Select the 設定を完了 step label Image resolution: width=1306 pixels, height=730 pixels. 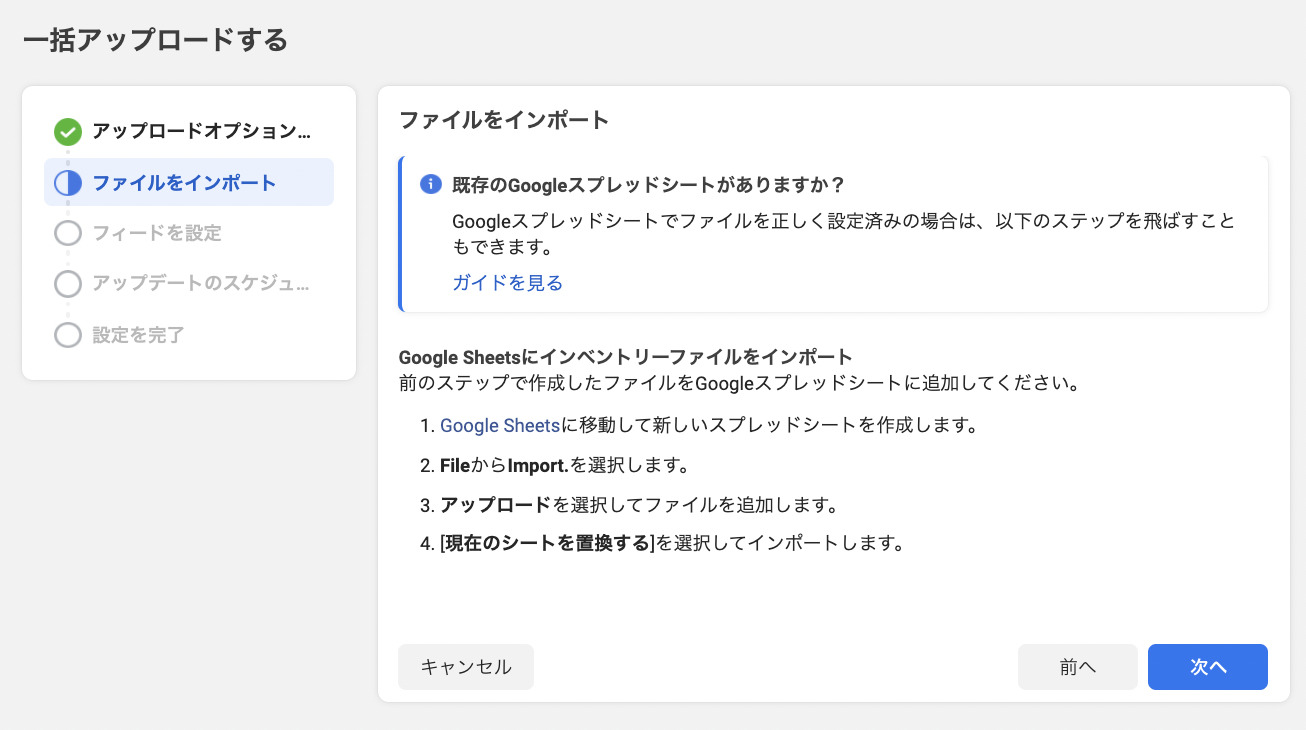(x=138, y=335)
